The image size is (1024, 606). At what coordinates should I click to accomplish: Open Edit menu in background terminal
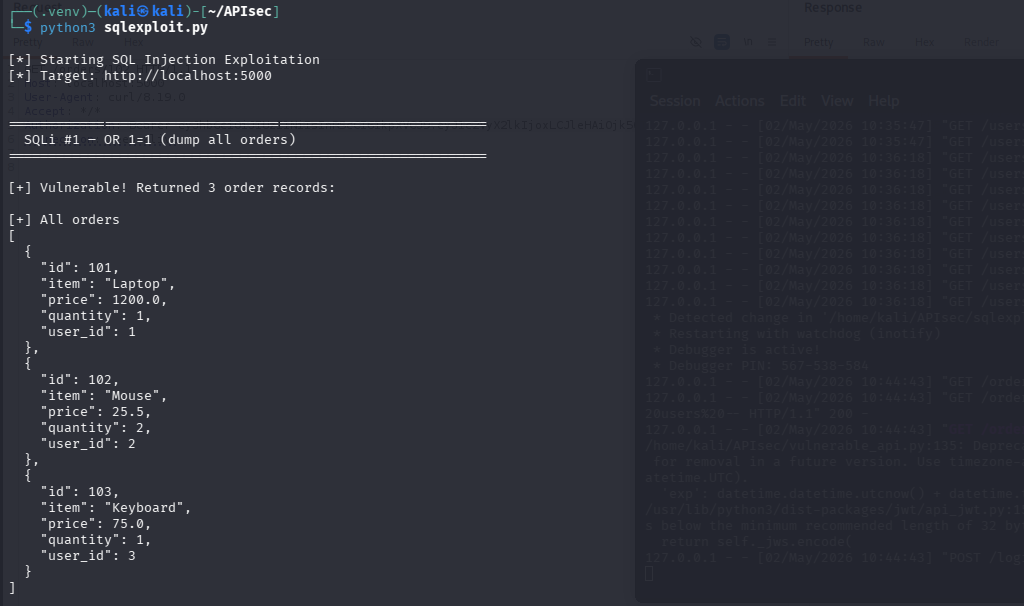pos(793,101)
